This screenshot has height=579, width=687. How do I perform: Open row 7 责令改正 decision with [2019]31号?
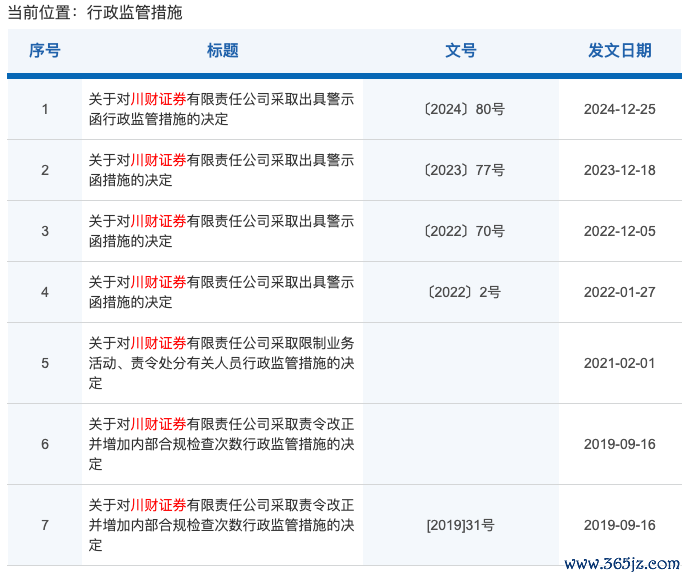pyautogui.click(x=221, y=525)
